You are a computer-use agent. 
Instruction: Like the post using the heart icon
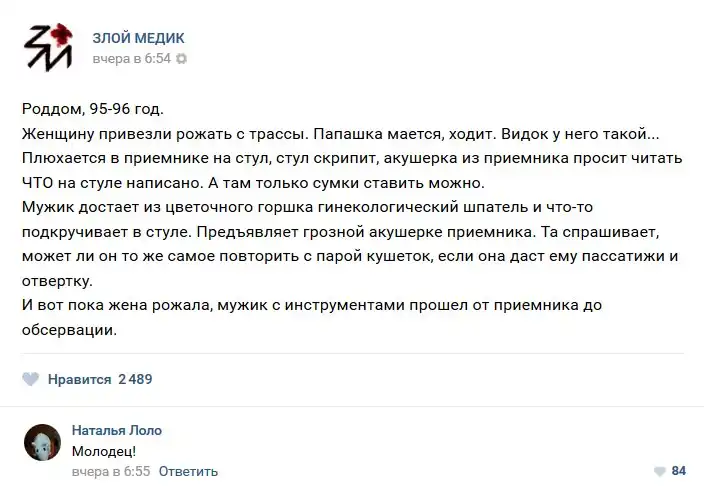[x=31, y=379]
